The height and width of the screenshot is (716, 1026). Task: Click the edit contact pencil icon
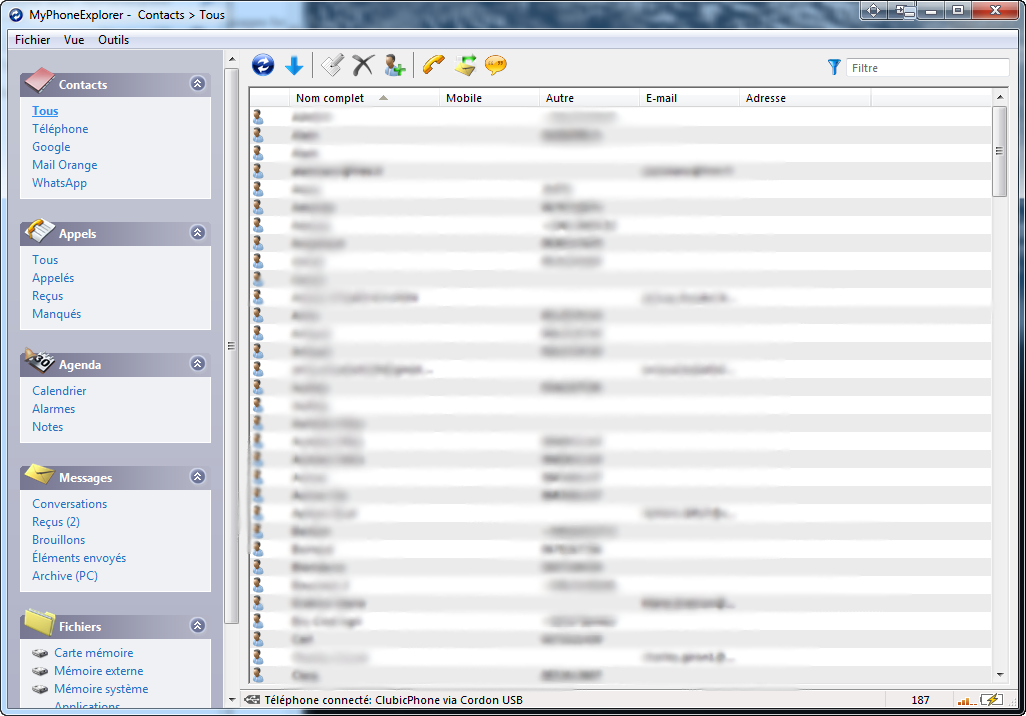pos(332,66)
